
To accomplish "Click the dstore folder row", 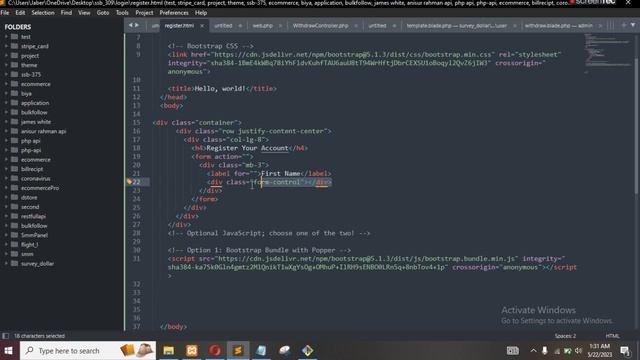I will (x=61, y=197).
